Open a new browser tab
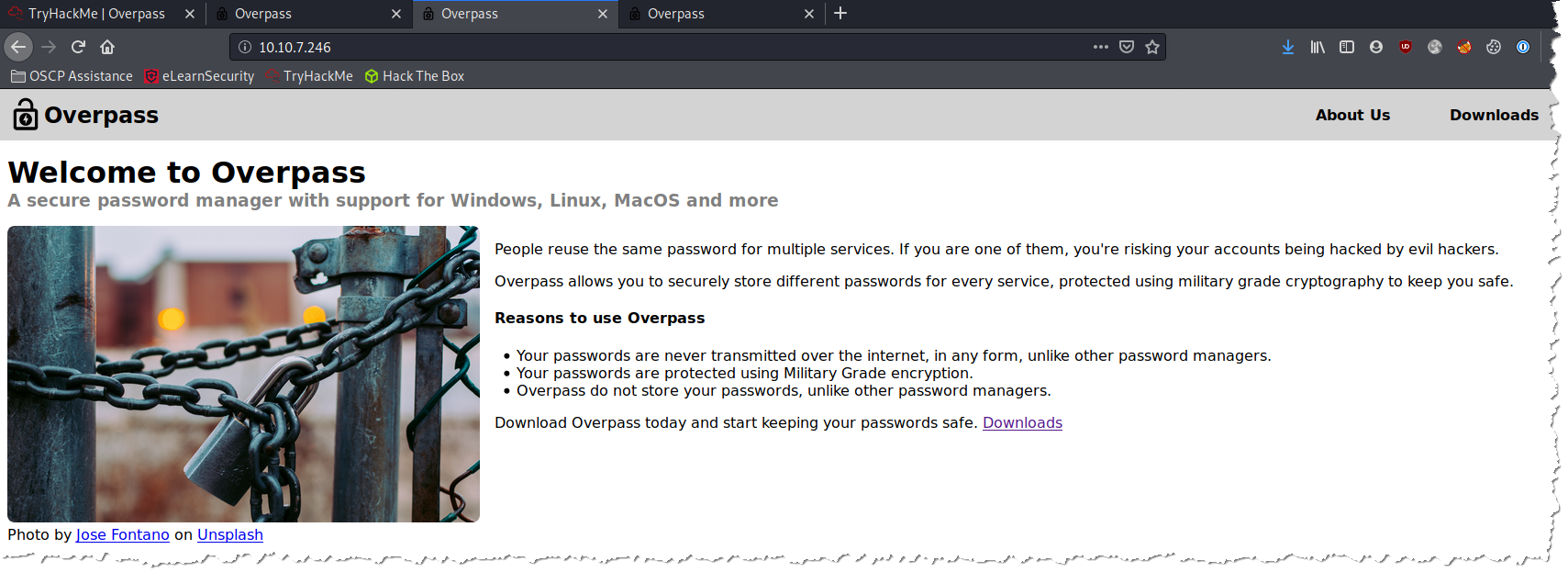 [840, 14]
